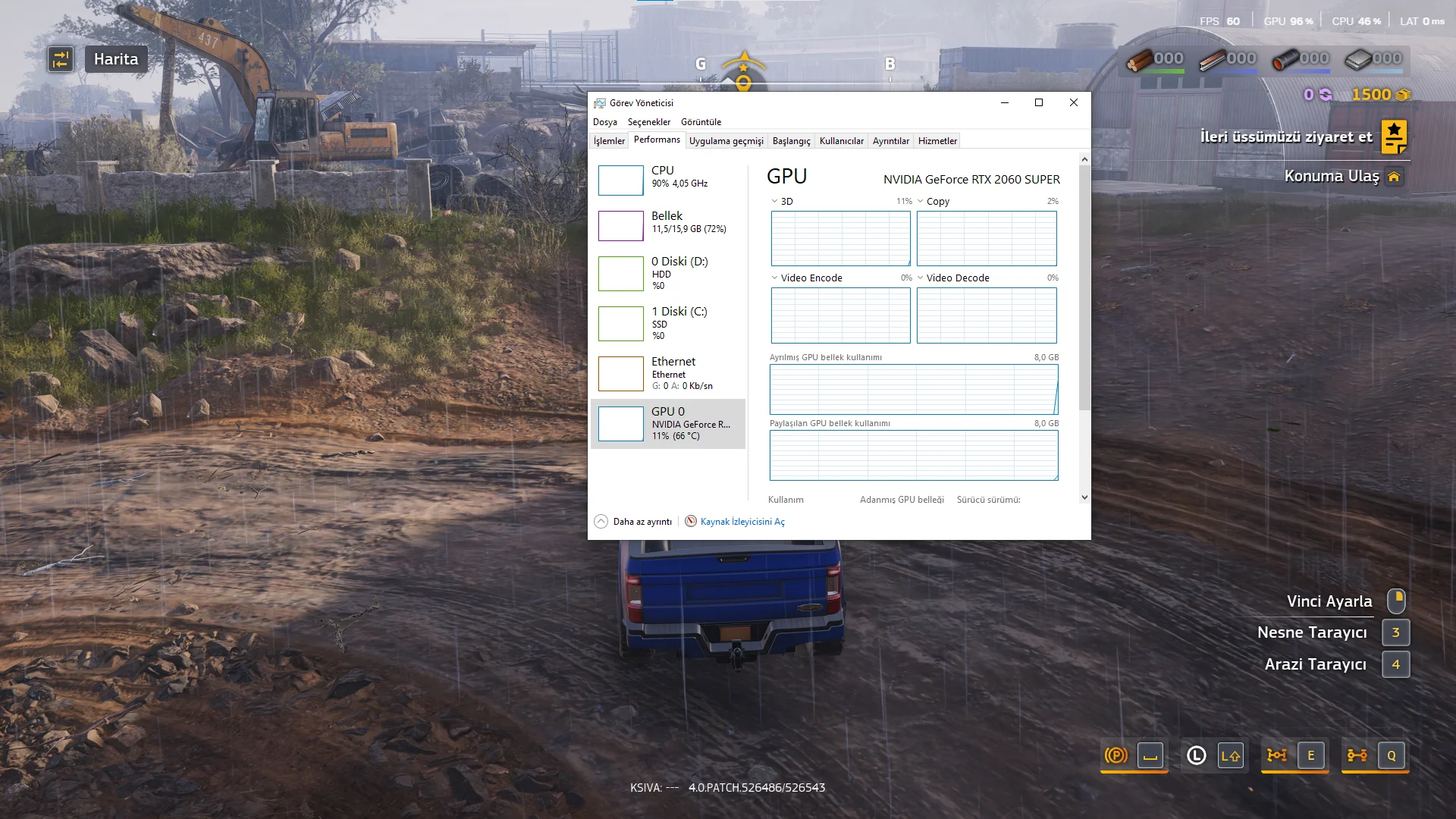Open the Copy engine graph dropdown

(x=921, y=202)
